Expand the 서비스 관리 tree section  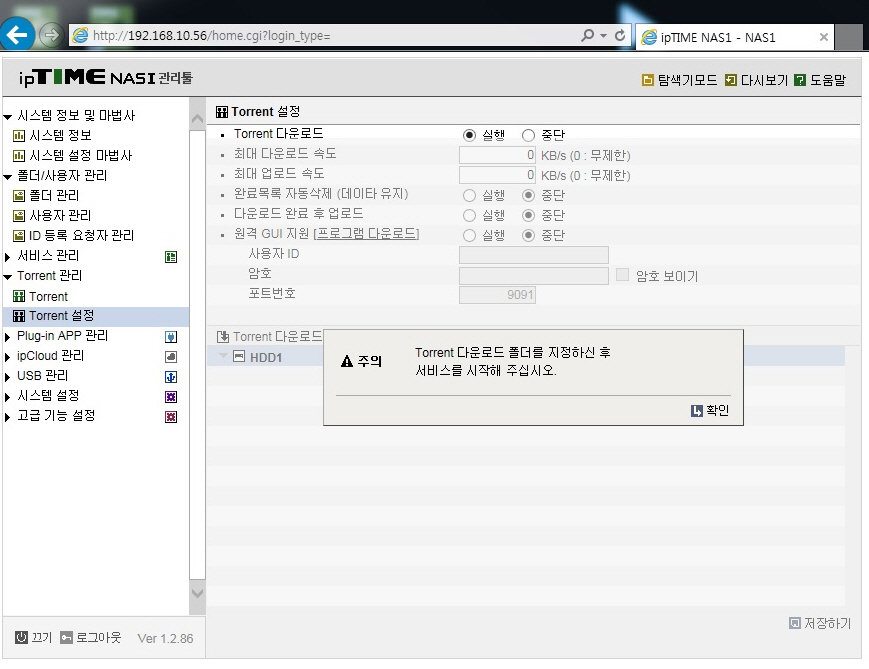coord(7,257)
